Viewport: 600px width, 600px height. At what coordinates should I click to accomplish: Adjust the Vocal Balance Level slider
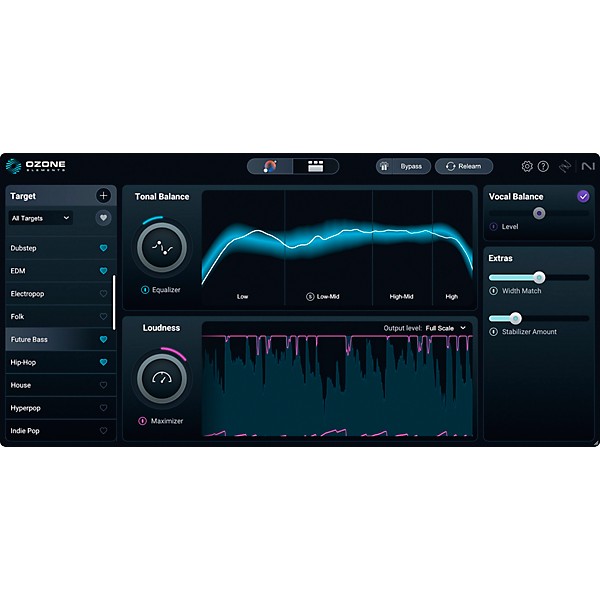point(539,213)
